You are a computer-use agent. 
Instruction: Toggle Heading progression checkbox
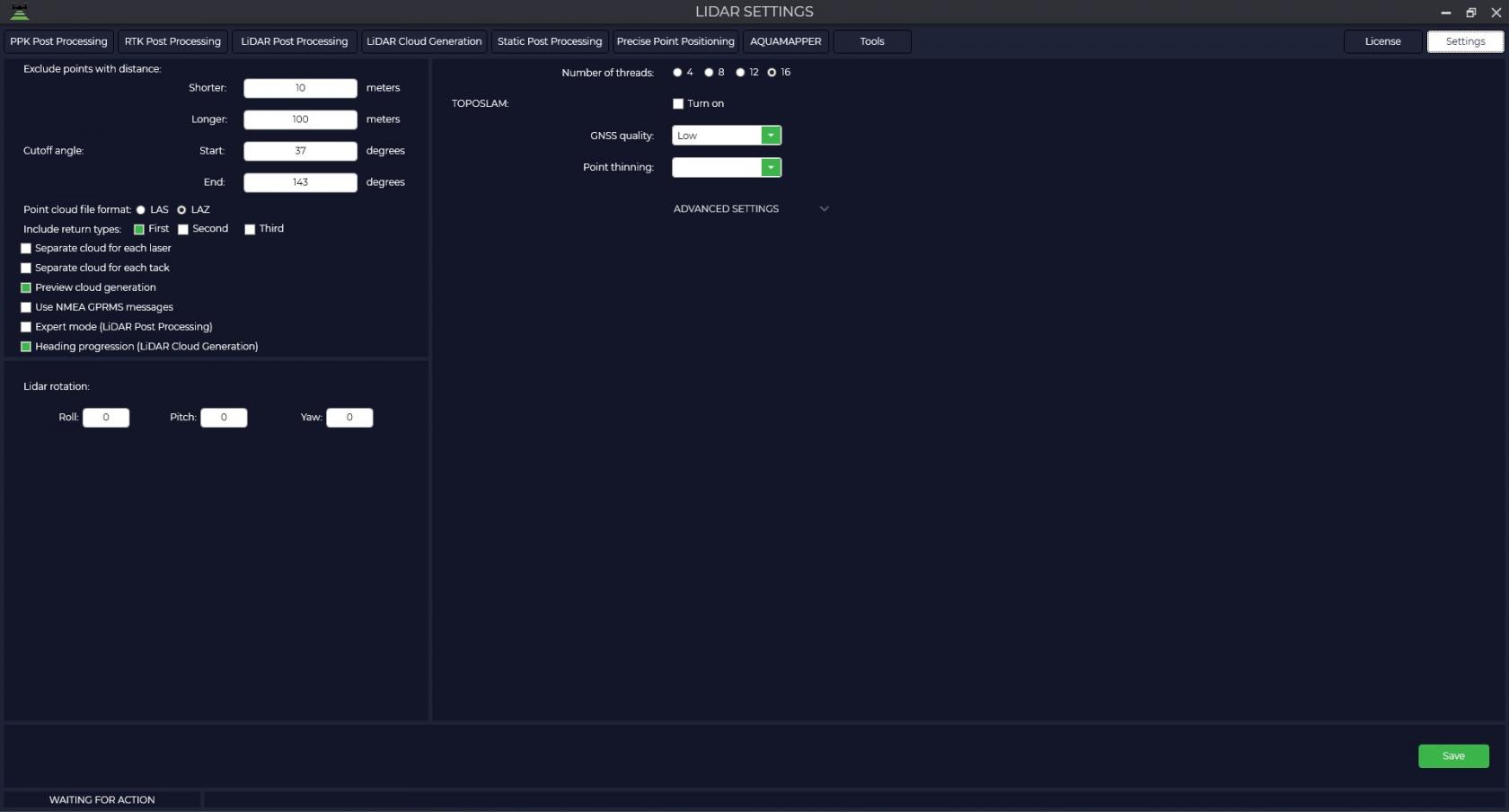pos(26,347)
